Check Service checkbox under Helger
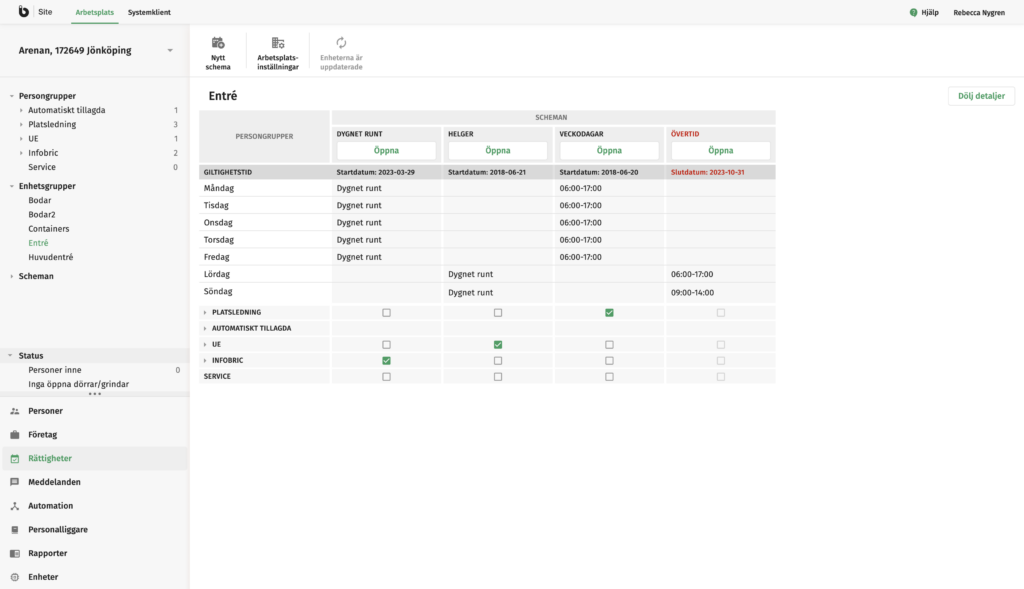 point(498,376)
